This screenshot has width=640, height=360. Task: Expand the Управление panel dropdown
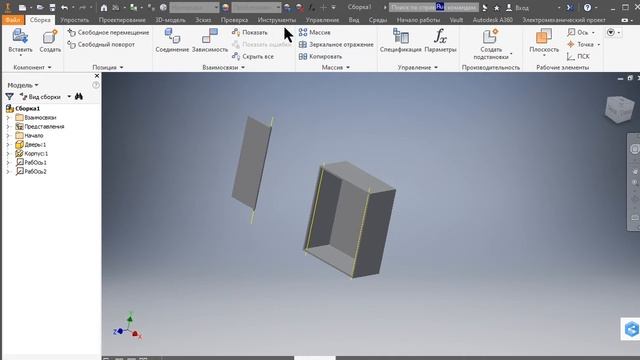[418, 67]
